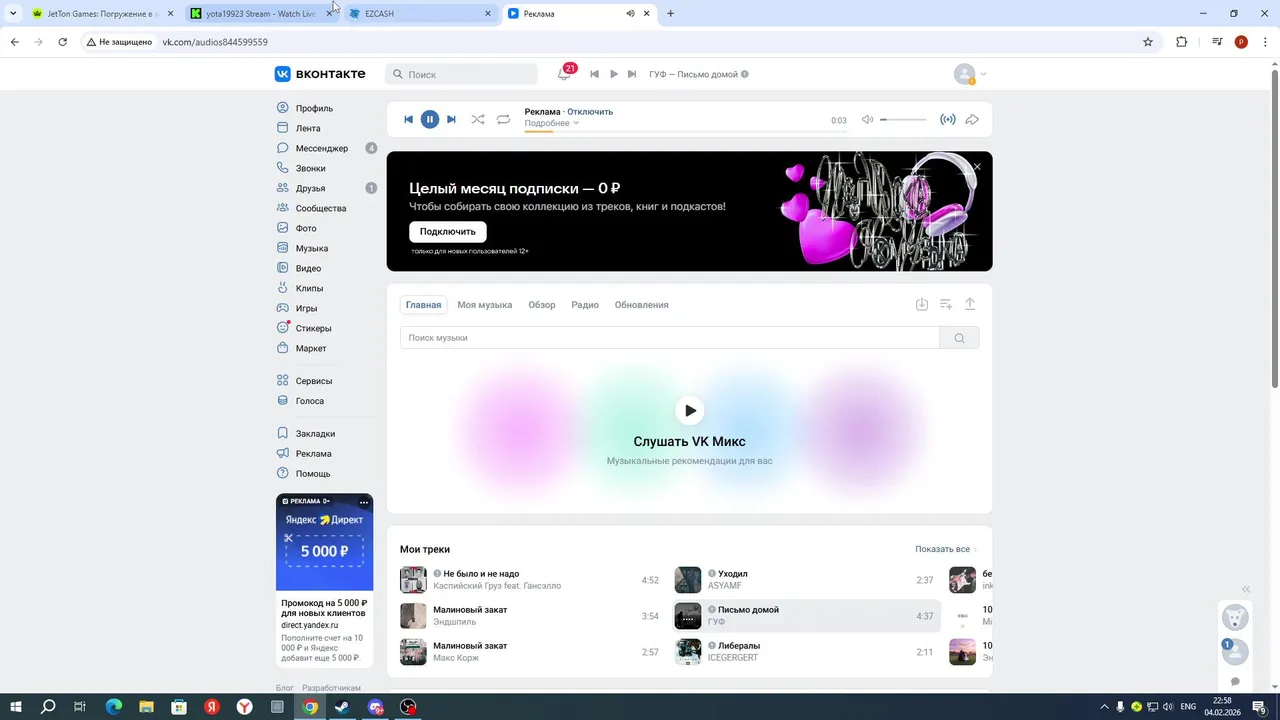Go to previous track in audio player
The image size is (1280, 720).
click(408, 119)
